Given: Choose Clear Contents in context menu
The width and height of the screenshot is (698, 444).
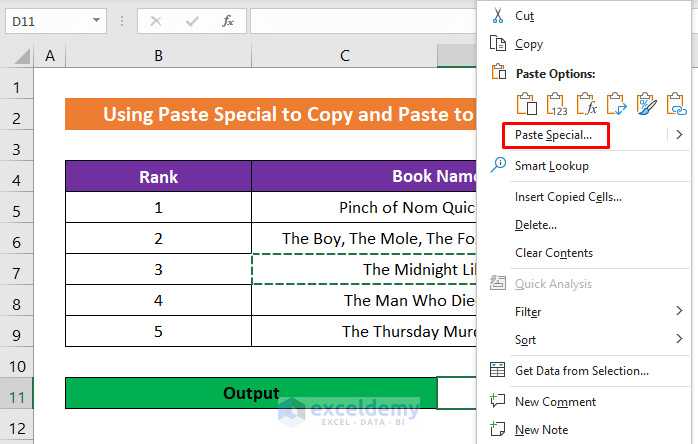Looking at the screenshot, I should tap(554, 253).
